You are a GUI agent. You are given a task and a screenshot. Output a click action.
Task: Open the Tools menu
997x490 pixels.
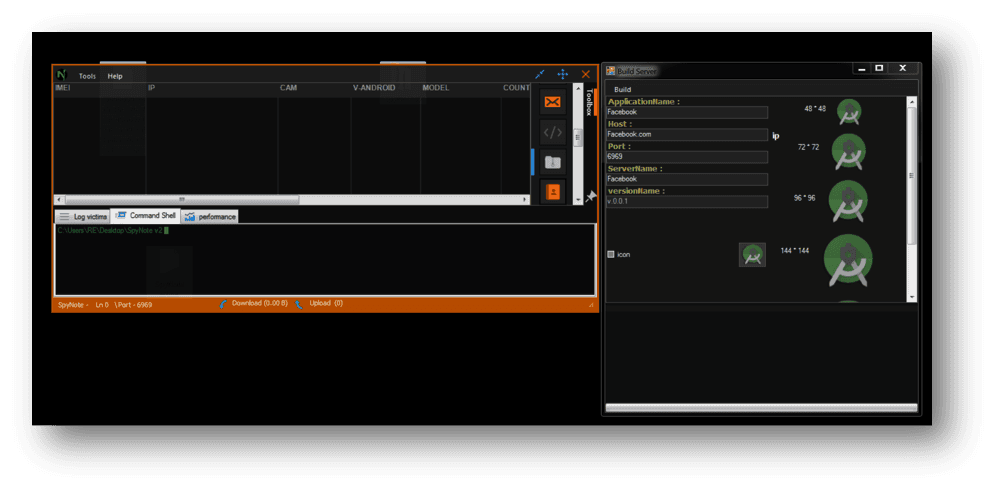[88, 76]
